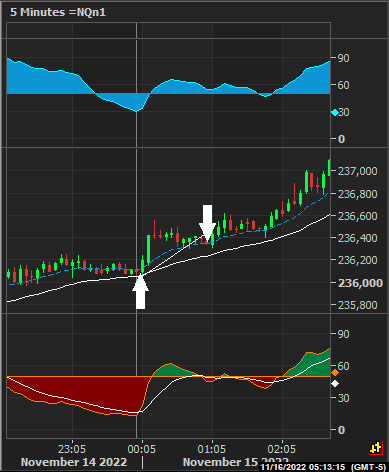The image size is (389, 472).
Task: Click the 236,200 price axis label
Action: point(358,260)
